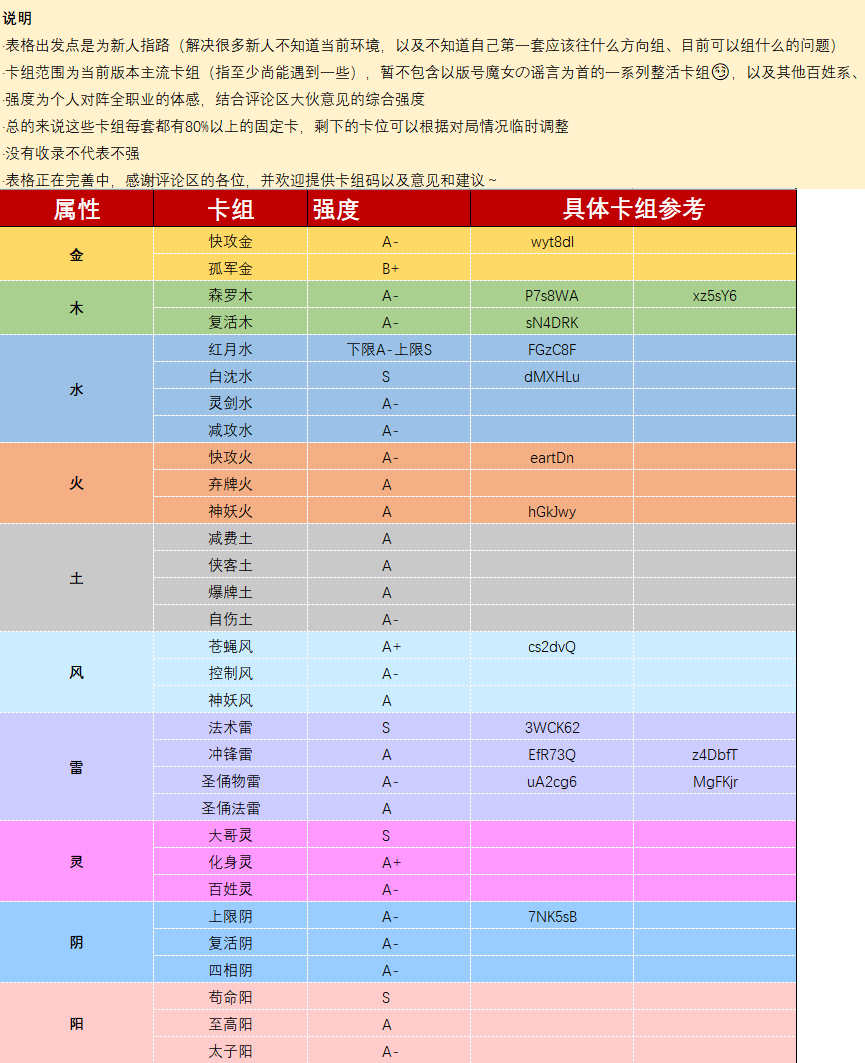
Task: Click the 苍蝇风 deck cell
Action: [x=230, y=646]
